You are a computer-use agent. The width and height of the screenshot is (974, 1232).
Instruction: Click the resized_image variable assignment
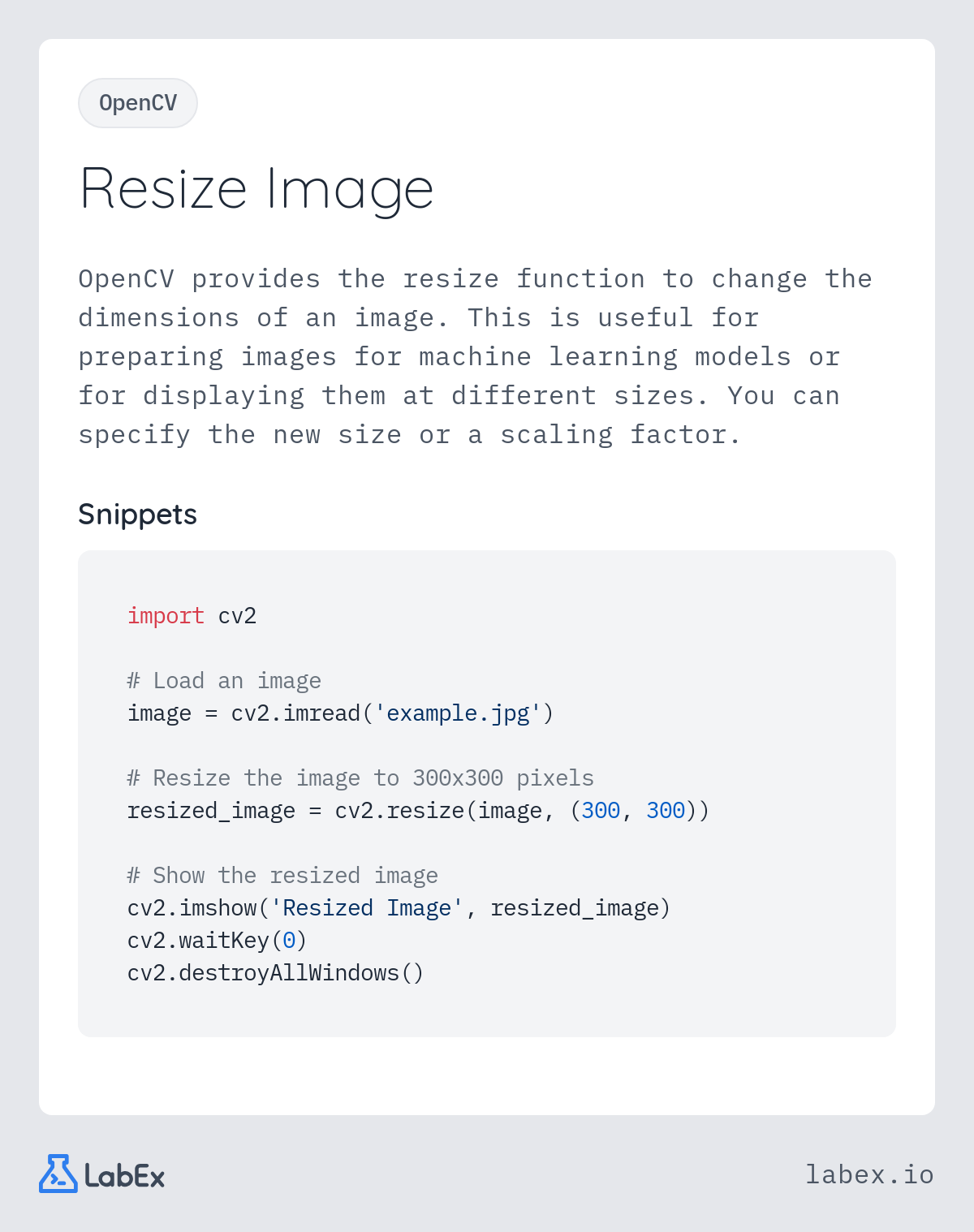tap(211, 811)
